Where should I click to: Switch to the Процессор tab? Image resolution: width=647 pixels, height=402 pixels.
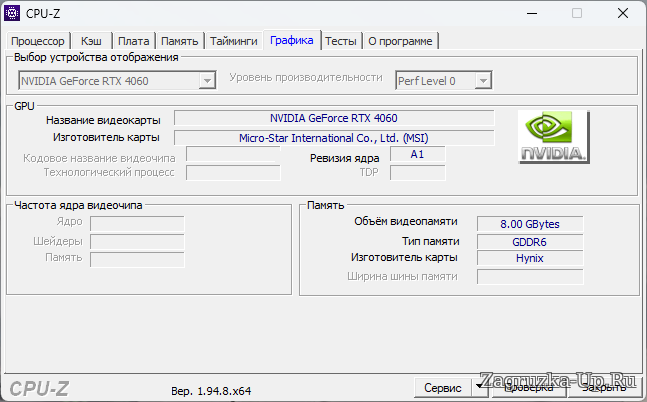(x=38, y=41)
